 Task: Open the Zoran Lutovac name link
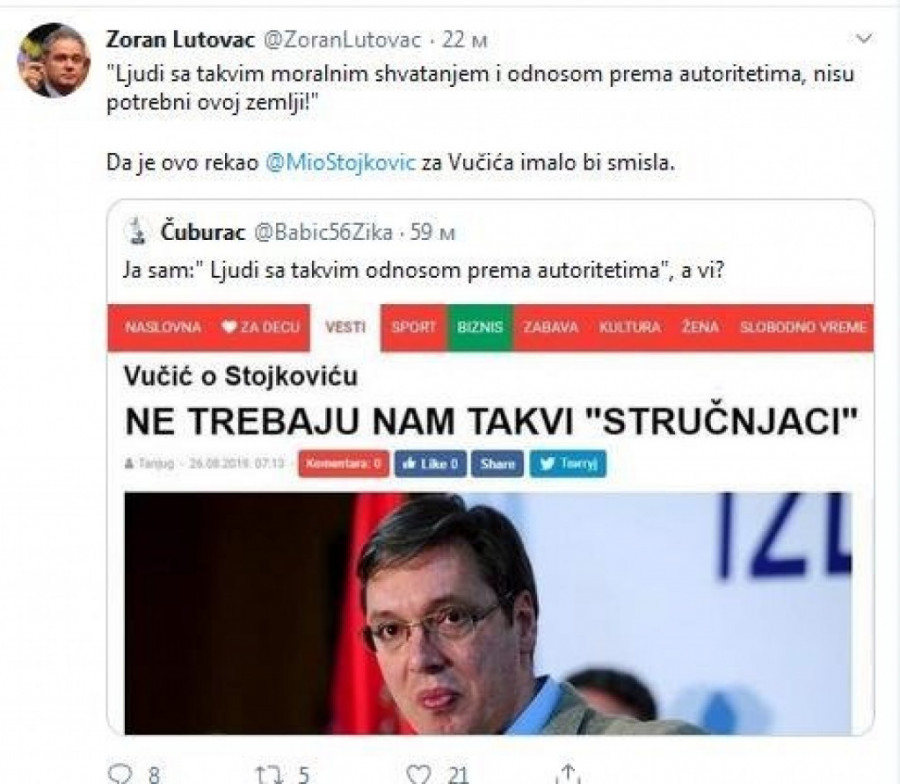click(x=180, y=40)
